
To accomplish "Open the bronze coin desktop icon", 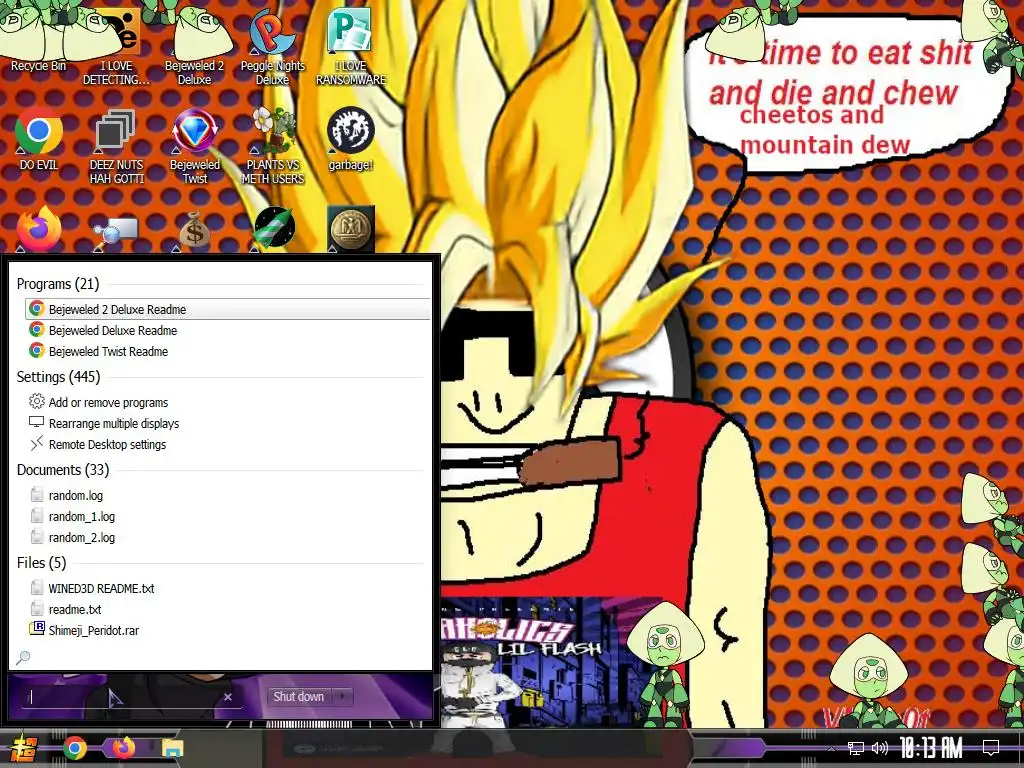I will (x=351, y=229).
